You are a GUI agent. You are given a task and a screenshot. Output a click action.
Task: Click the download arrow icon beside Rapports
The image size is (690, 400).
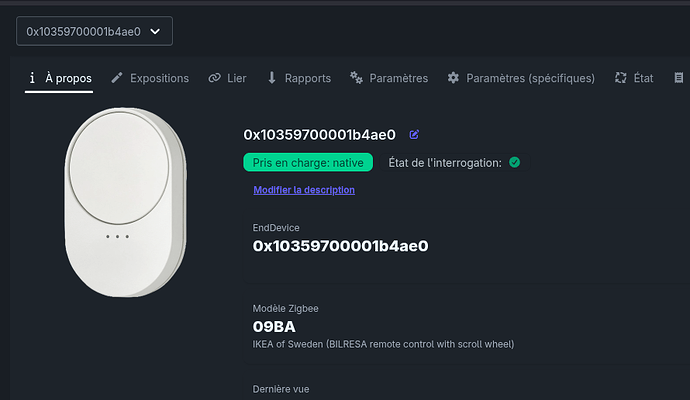(x=272, y=78)
